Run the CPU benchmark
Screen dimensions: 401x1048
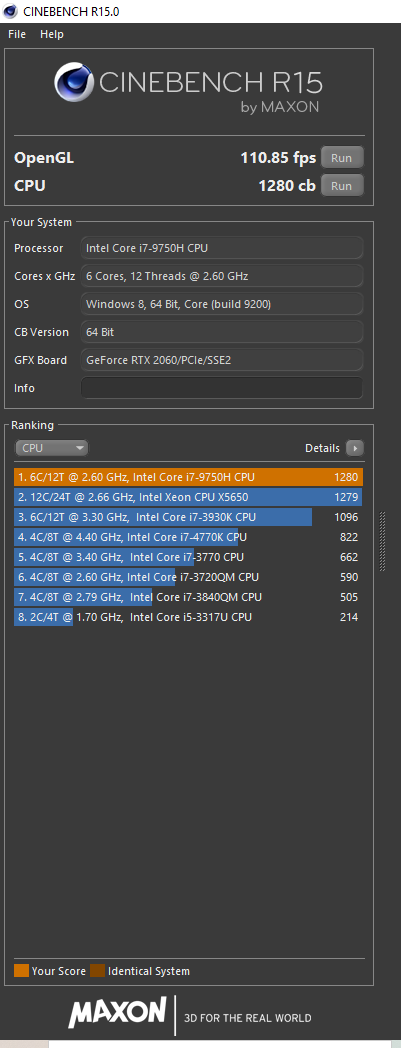tap(342, 186)
